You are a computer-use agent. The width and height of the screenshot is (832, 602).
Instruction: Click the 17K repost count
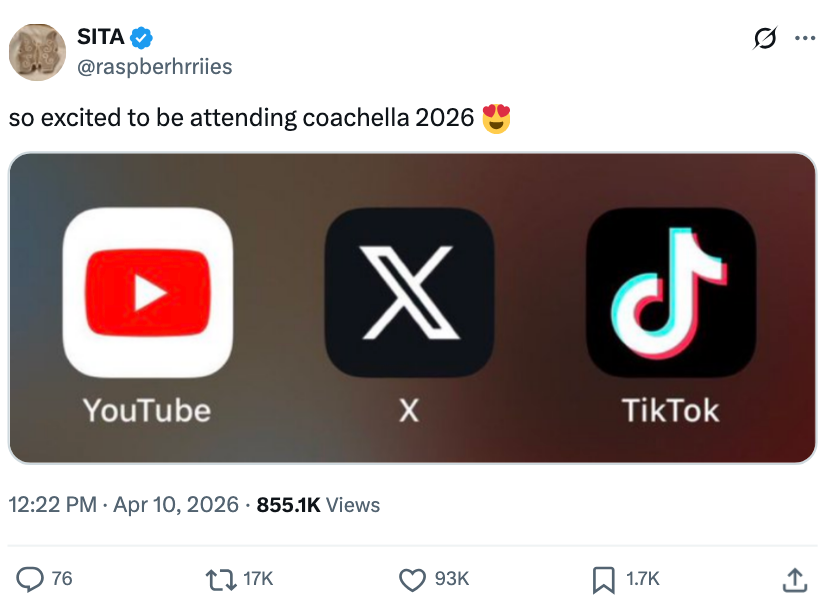(258, 578)
